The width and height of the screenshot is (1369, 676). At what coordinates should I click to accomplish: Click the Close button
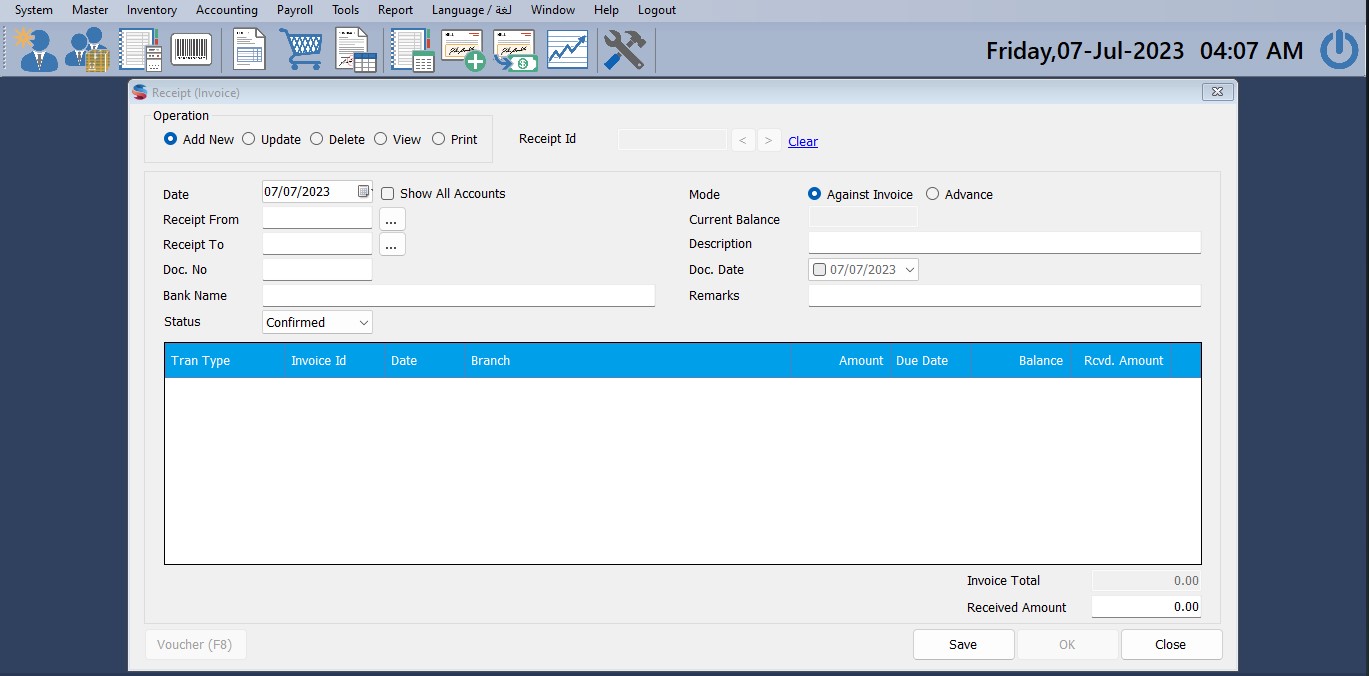[1171, 645]
